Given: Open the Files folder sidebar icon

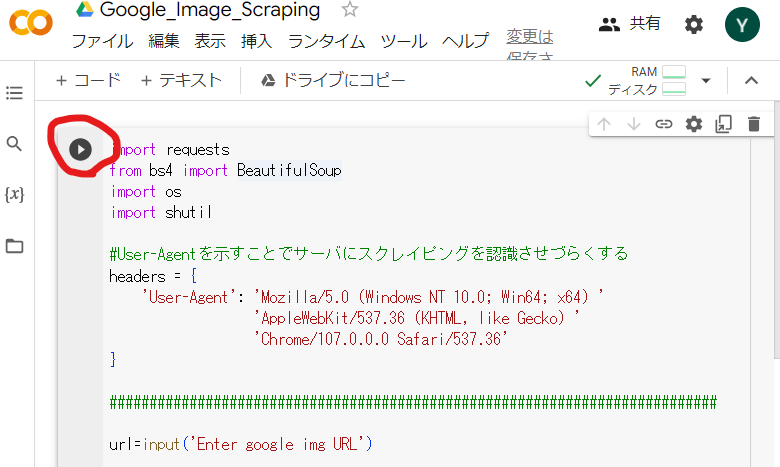Looking at the screenshot, I should pos(14,246).
